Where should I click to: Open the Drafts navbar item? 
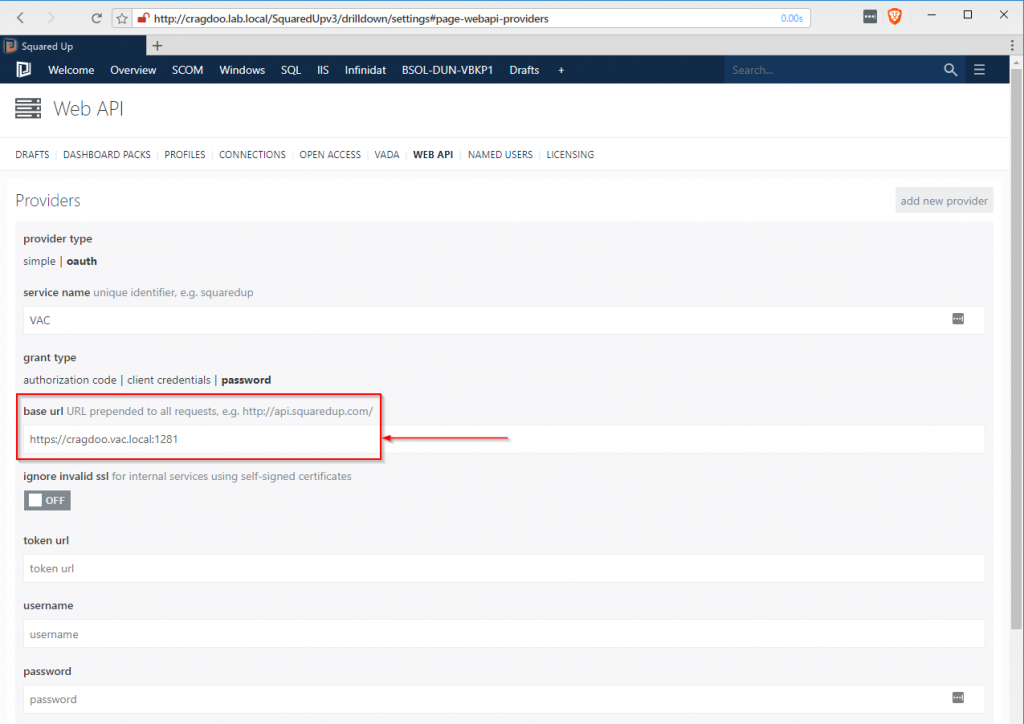[x=524, y=70]
